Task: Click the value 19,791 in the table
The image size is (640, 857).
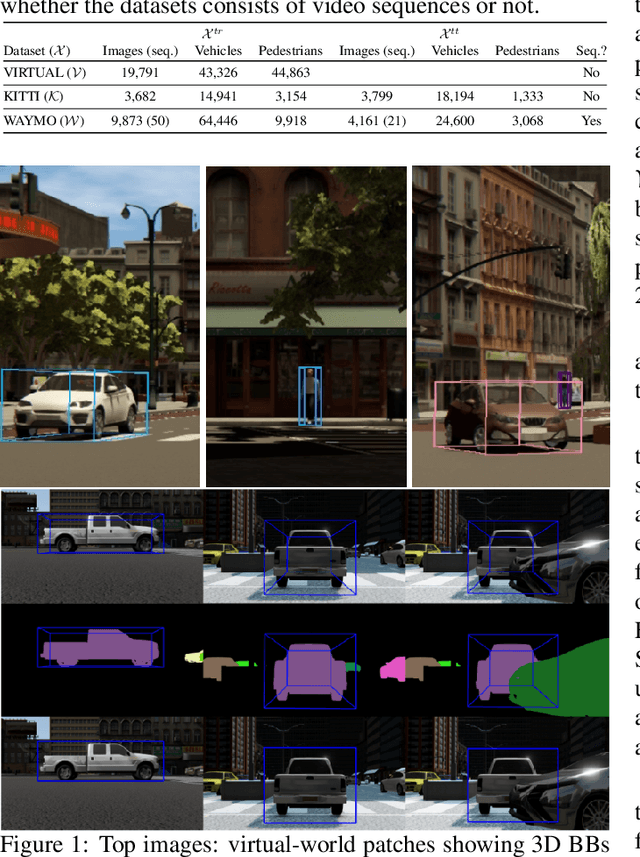Action: pos(140,73)
